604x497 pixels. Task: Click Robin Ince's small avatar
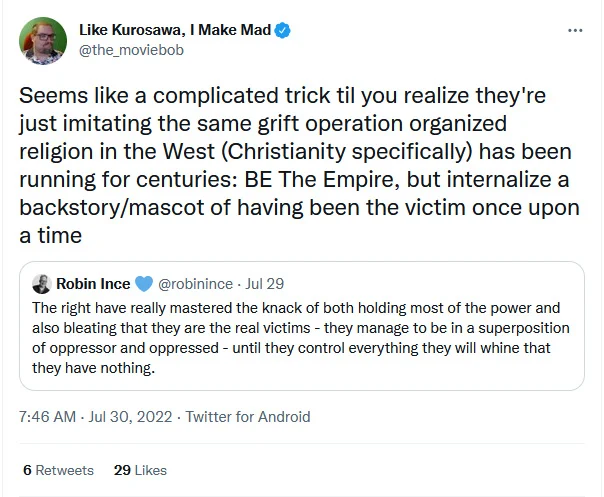42,284
